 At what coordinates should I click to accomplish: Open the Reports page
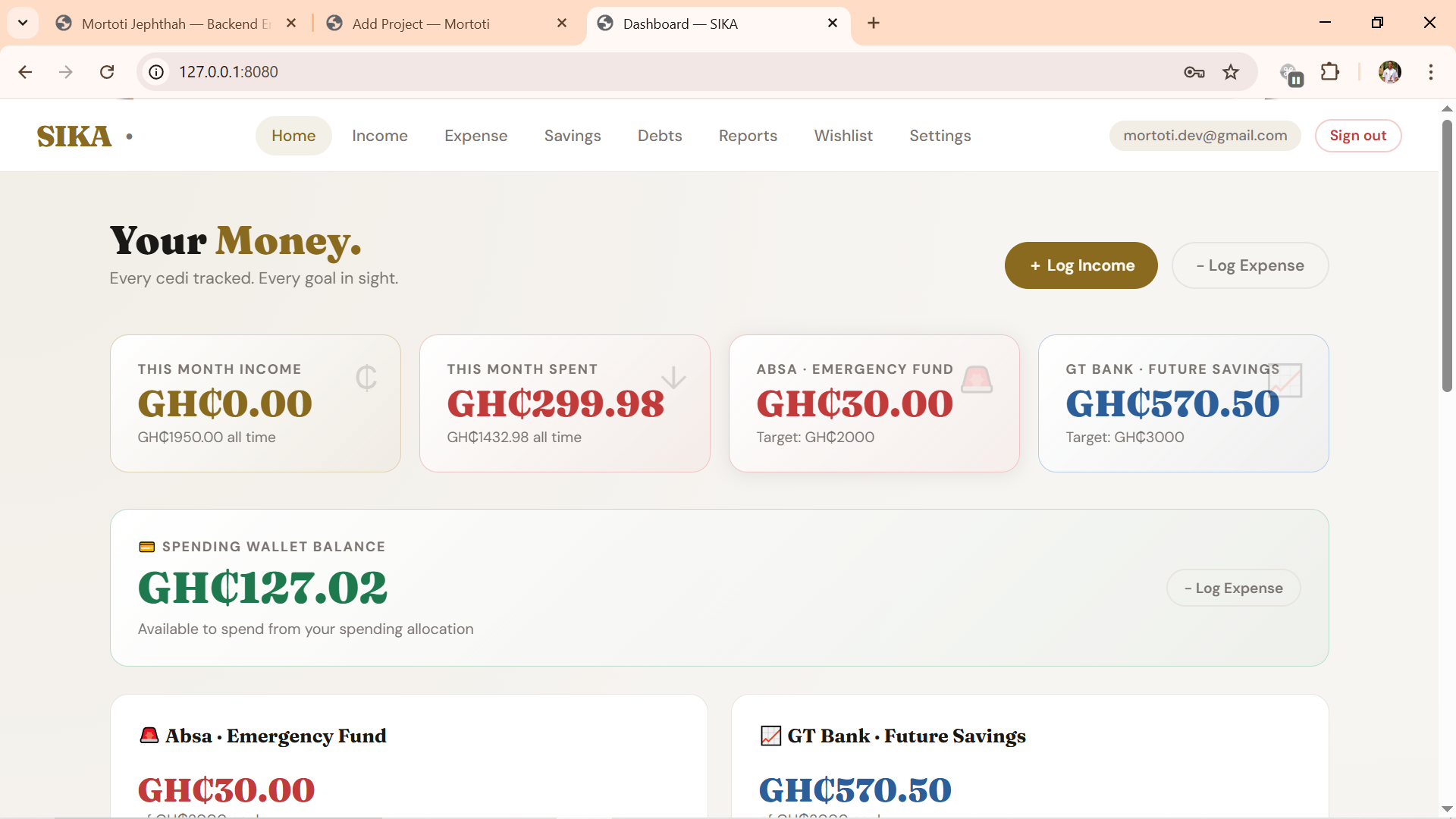point(748,136)
